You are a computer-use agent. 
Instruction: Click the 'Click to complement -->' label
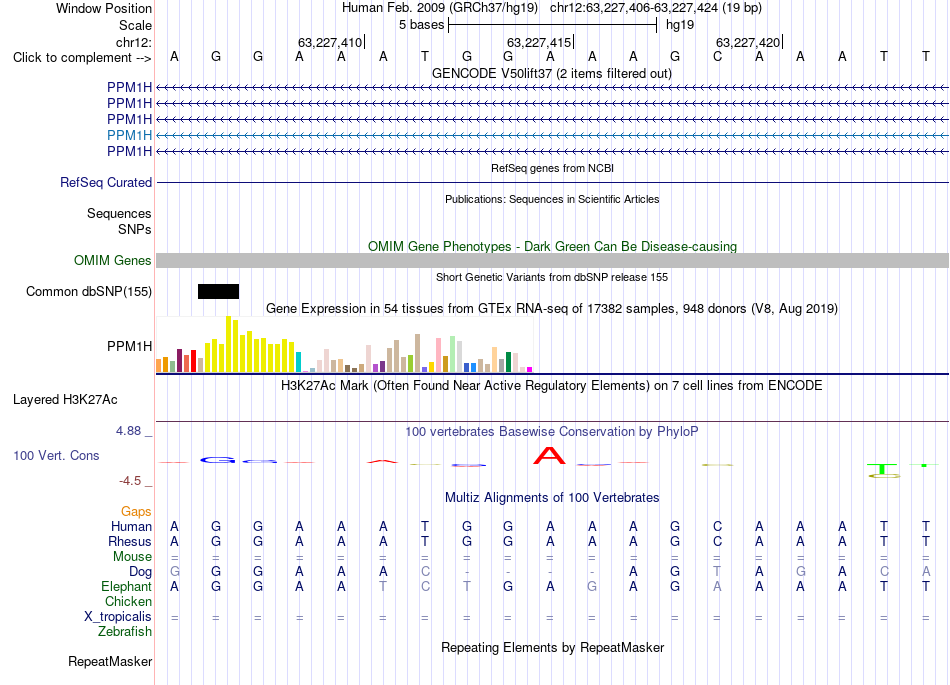pyautogui.click(x=82, y=58)
